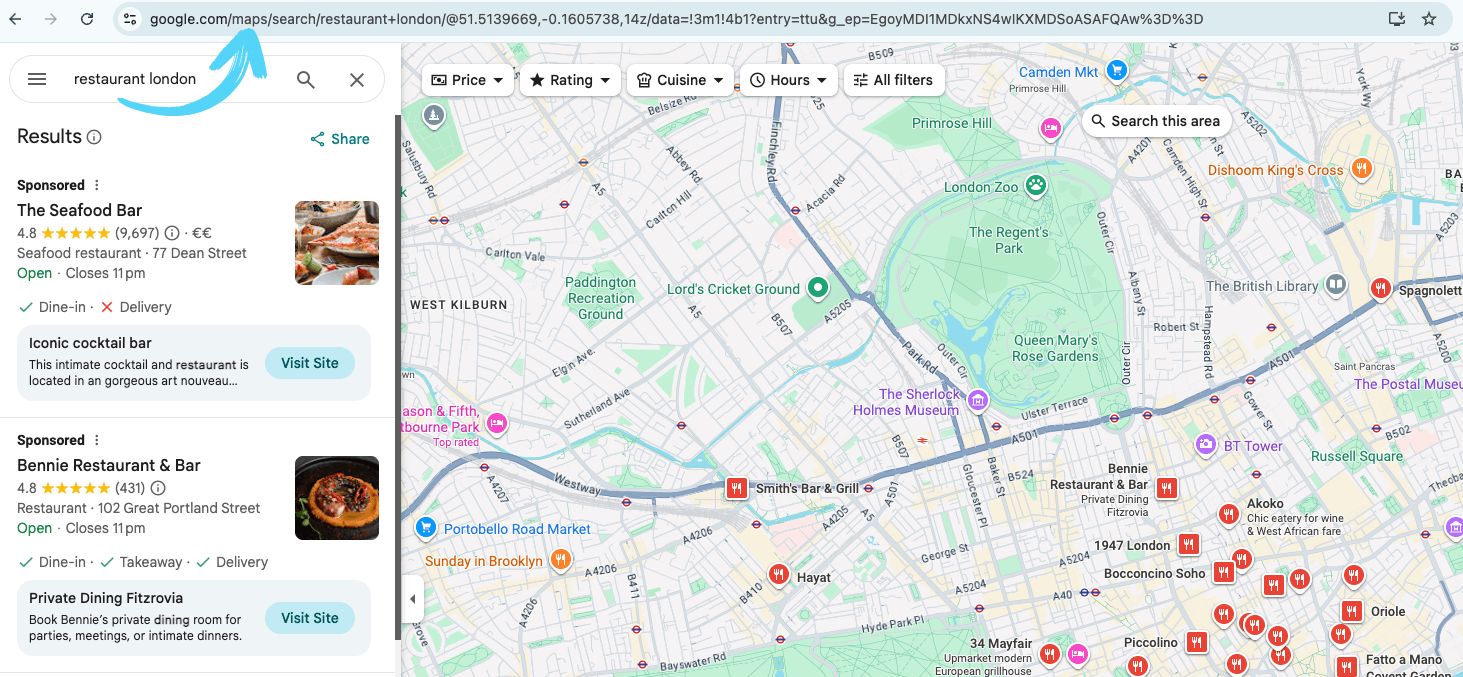Click the Oriole restaurant pin
The height and width of the screenshot is (677, 1463).
(1351, 610)
